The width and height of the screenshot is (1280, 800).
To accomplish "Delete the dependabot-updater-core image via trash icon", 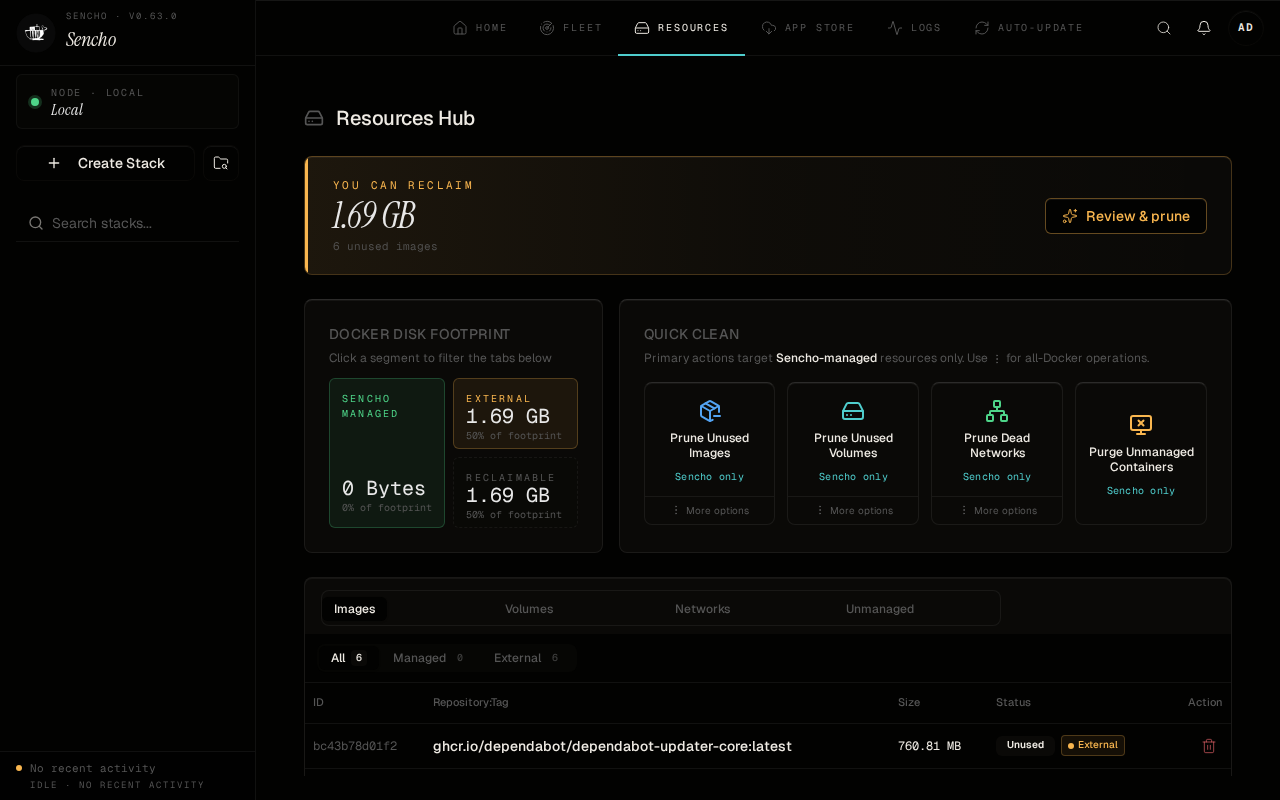I will 1209,746.
